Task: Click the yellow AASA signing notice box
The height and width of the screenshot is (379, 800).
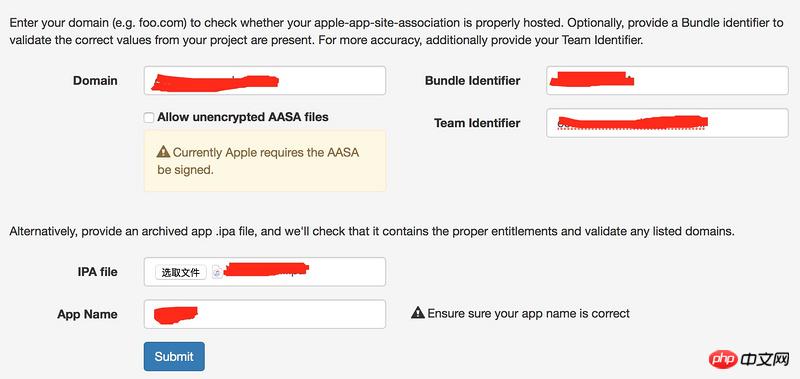Action: click(265, 161)
